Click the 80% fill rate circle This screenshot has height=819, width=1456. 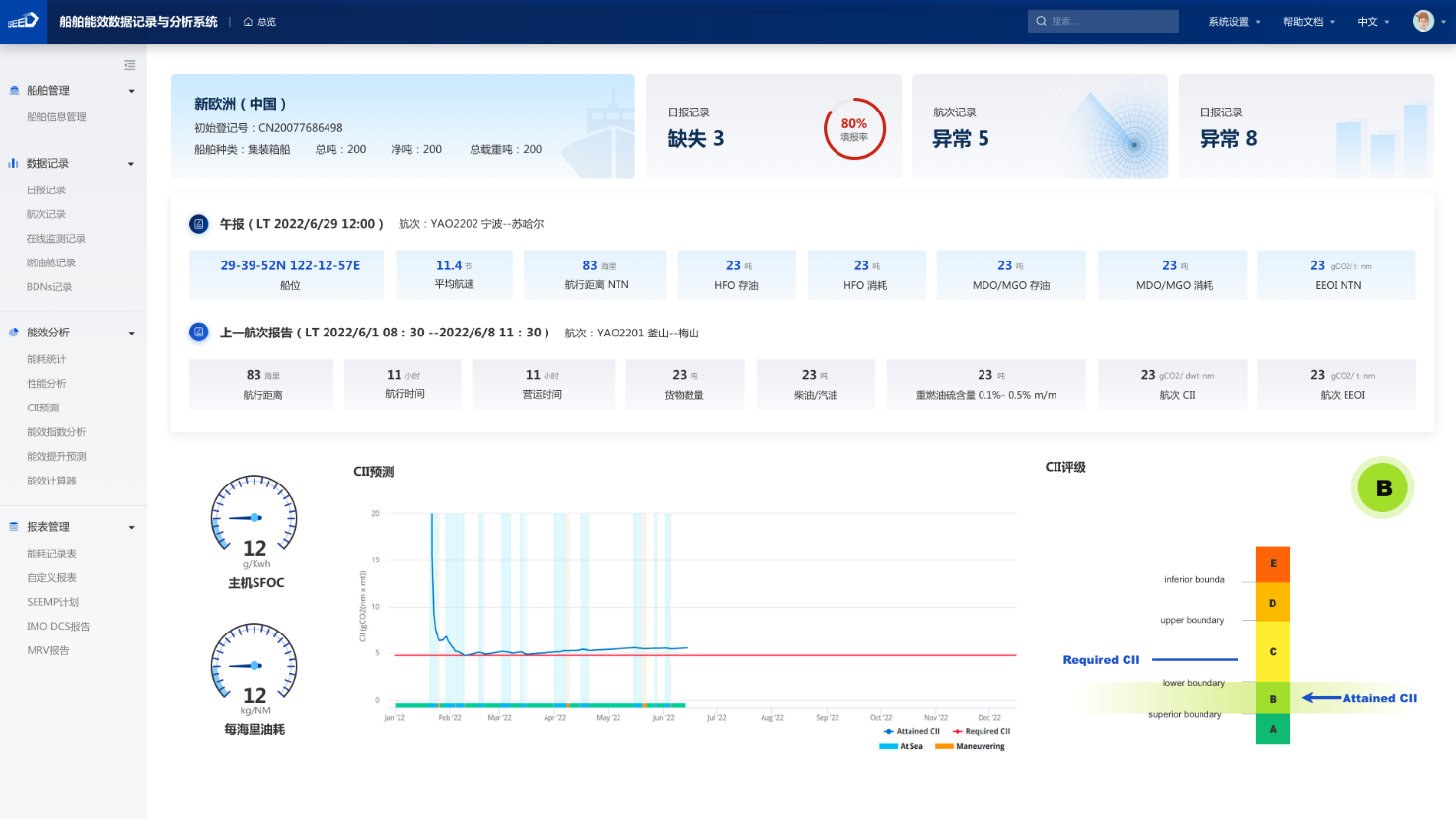tap(853, 129)
